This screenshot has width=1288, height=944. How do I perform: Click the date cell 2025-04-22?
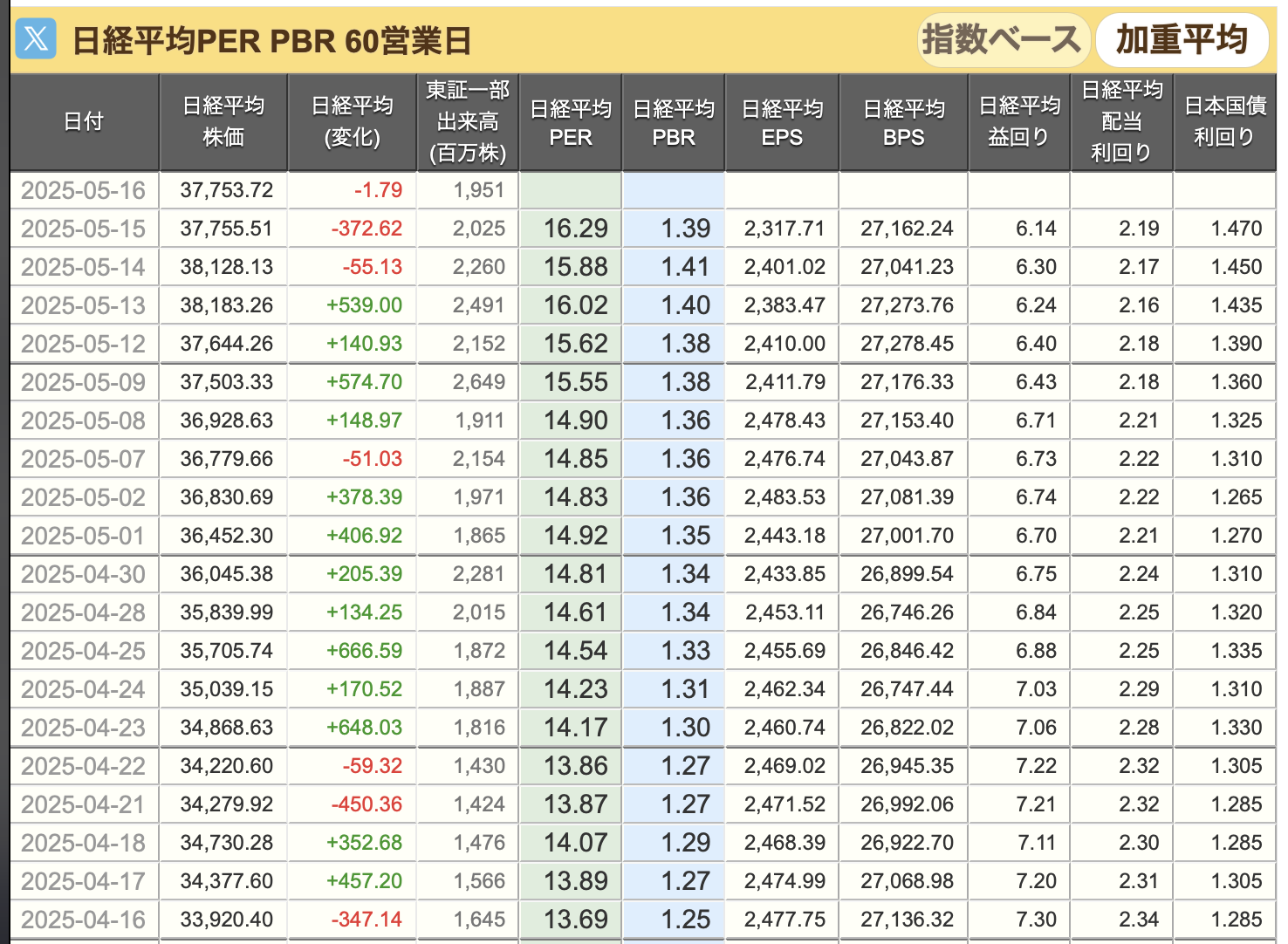pyautogui.click(x=83, y=766)
